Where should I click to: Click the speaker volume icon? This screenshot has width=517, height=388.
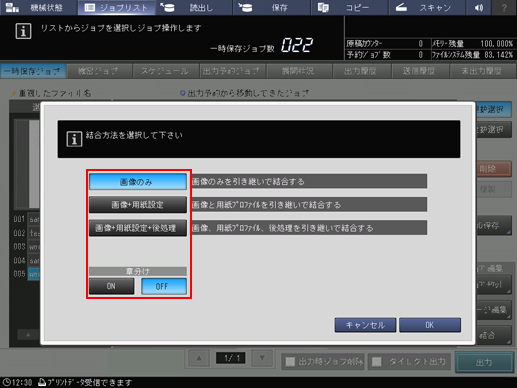[479, 7]
